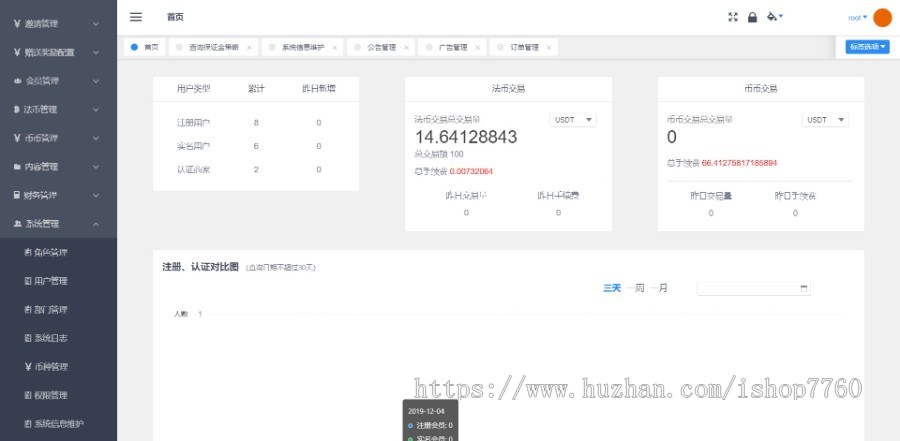
Task: Open 系统日志 in the sidebar
Action: point(59,338)
